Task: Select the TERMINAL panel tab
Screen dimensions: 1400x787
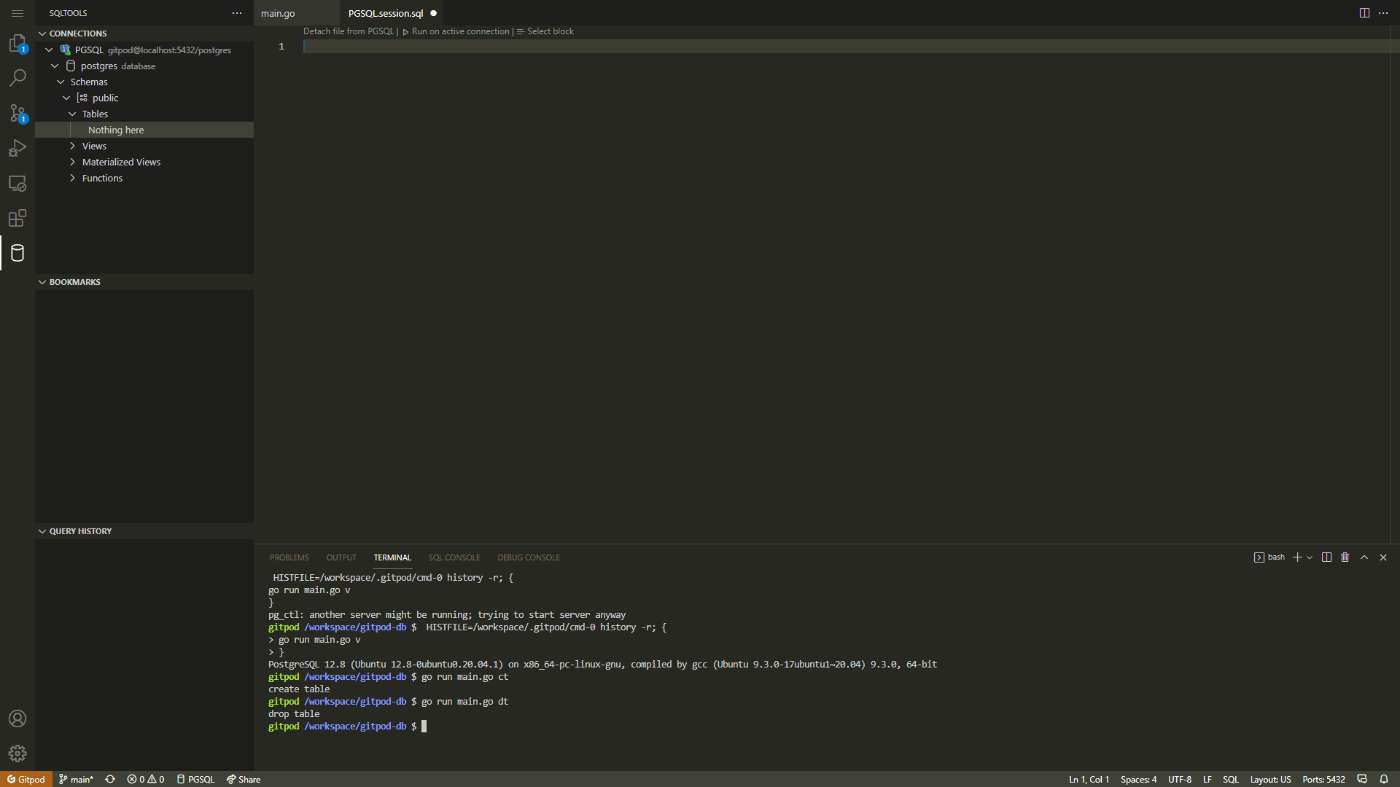Action: pyautogui.click(x=392, y=557)
